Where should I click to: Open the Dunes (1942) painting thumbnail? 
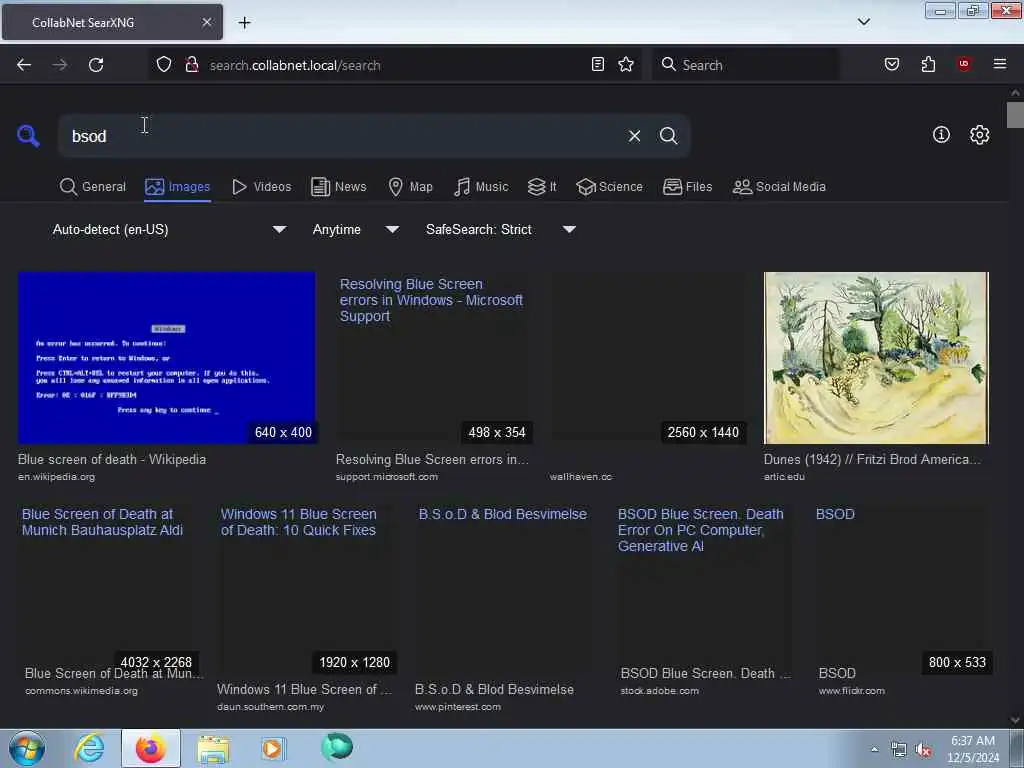pyautogui.click(x=876, y=358)
